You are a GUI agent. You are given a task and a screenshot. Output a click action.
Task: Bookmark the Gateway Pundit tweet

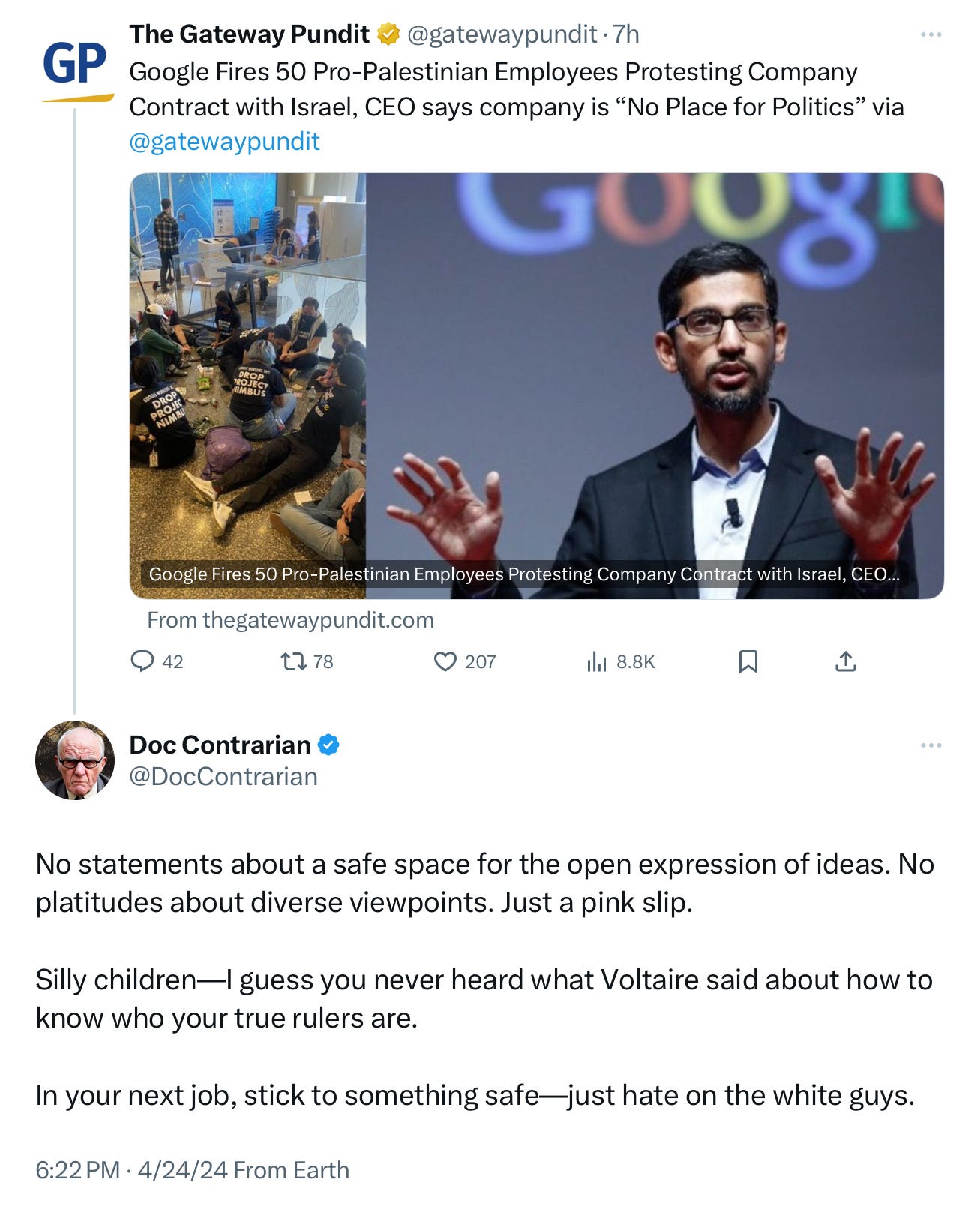click(748, 661)
